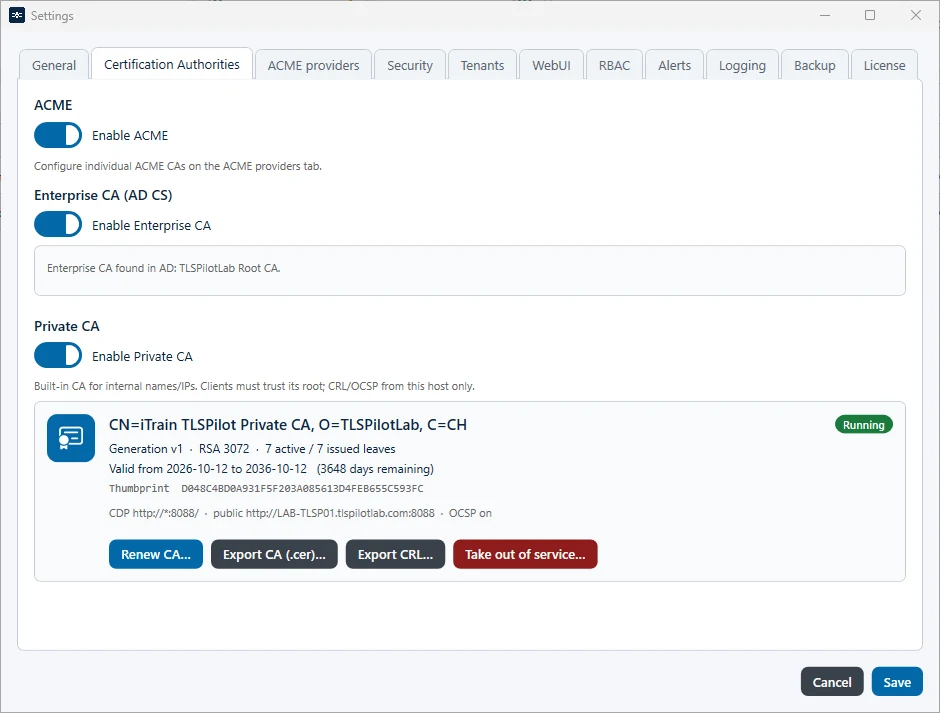The height and width of the screenshot is (713, 940).
Task: Open the Alerts tab
Action: click(674, 65)
